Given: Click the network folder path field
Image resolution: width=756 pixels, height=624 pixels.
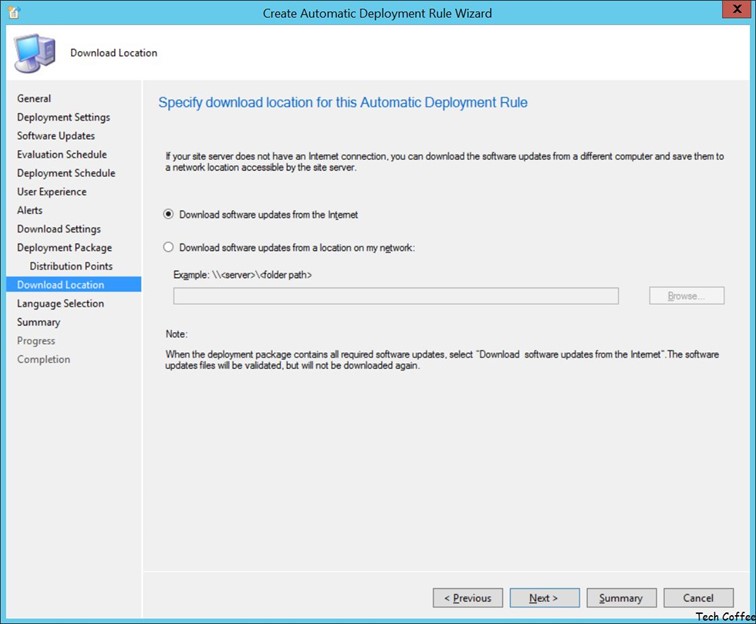Looking at the screenshot, I should (x=396, y=296).
